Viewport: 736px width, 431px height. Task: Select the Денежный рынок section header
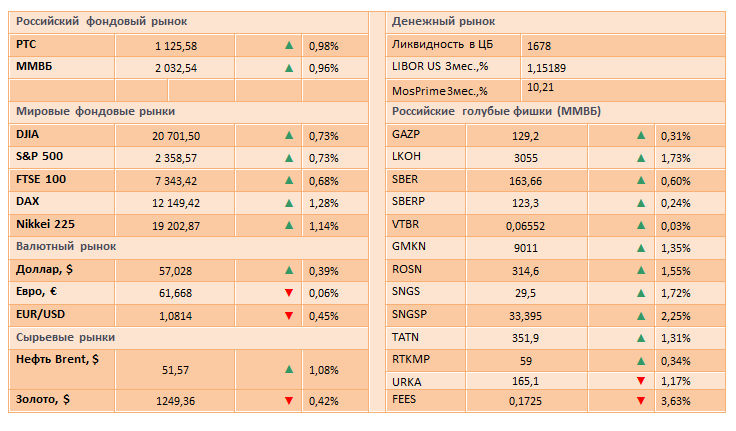tap(443, 21)
